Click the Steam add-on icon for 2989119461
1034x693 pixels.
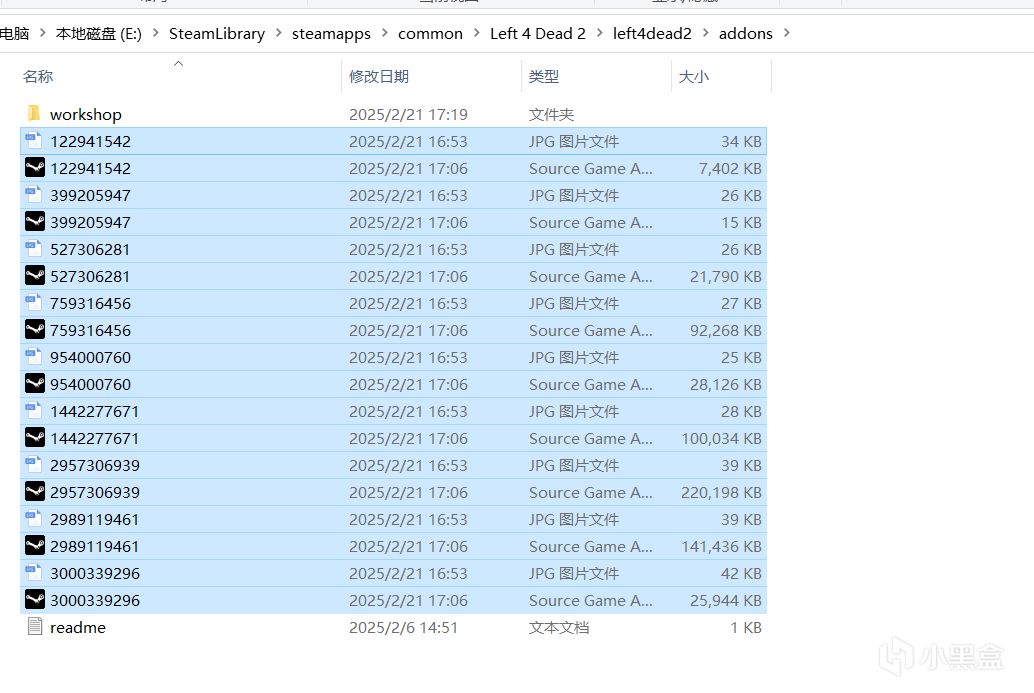coord(35,546)
